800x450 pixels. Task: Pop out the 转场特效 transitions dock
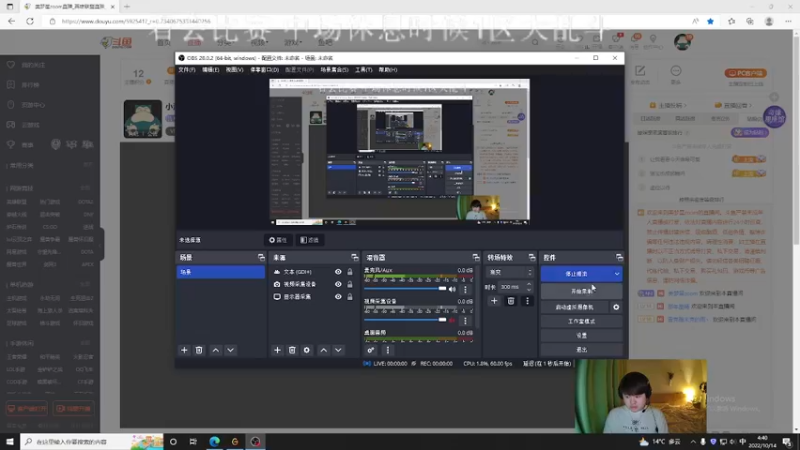[532, 258]
